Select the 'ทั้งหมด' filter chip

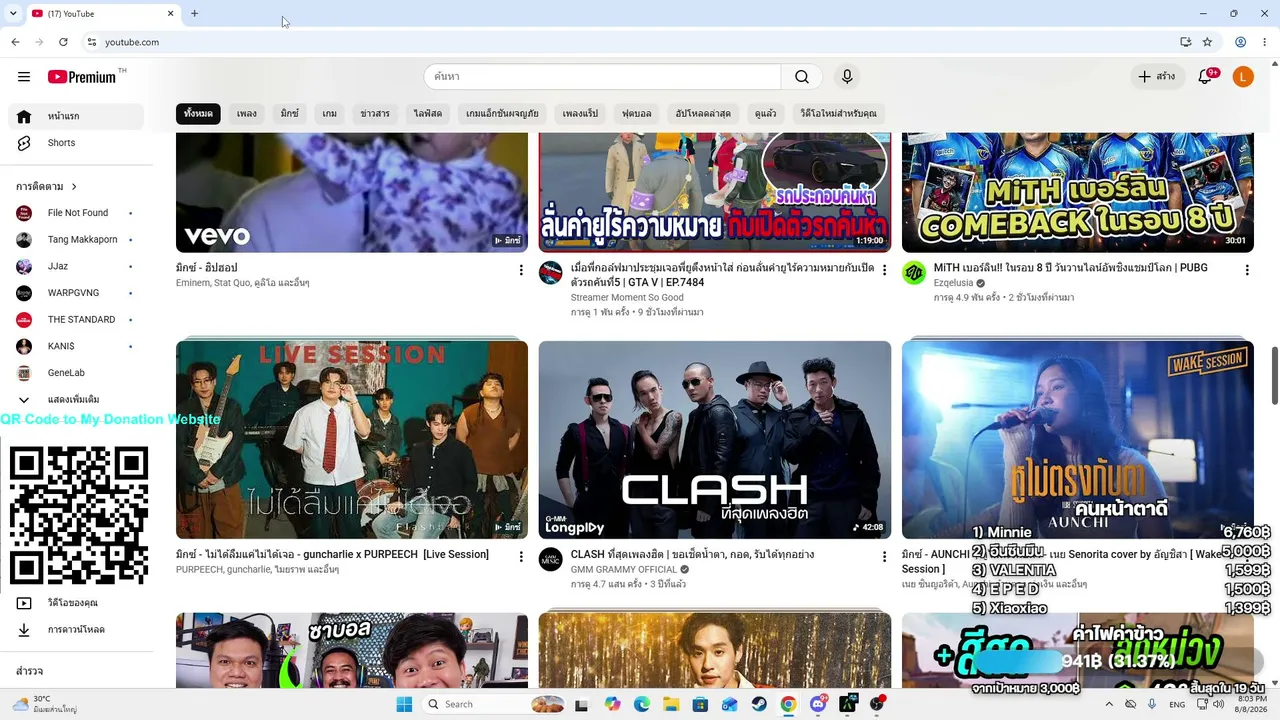tap(198, 114)
